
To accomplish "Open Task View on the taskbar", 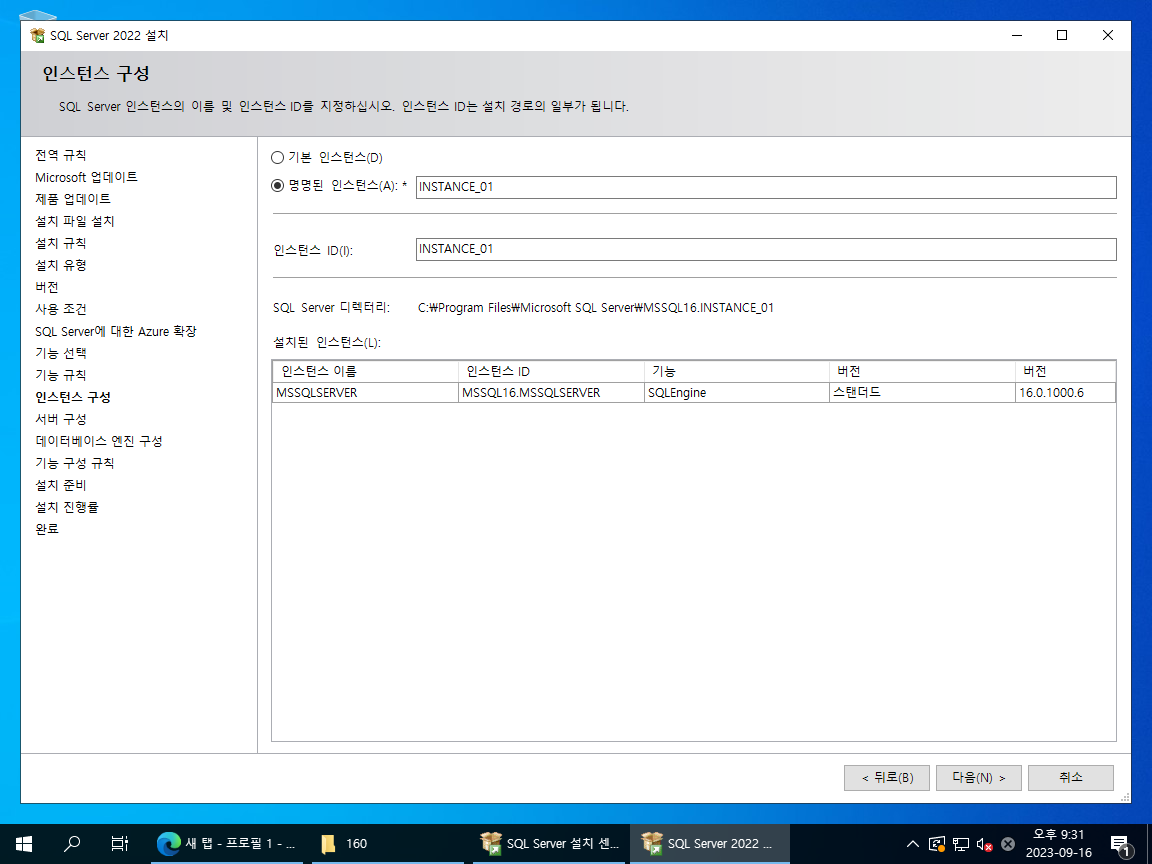I will (119, 843).
